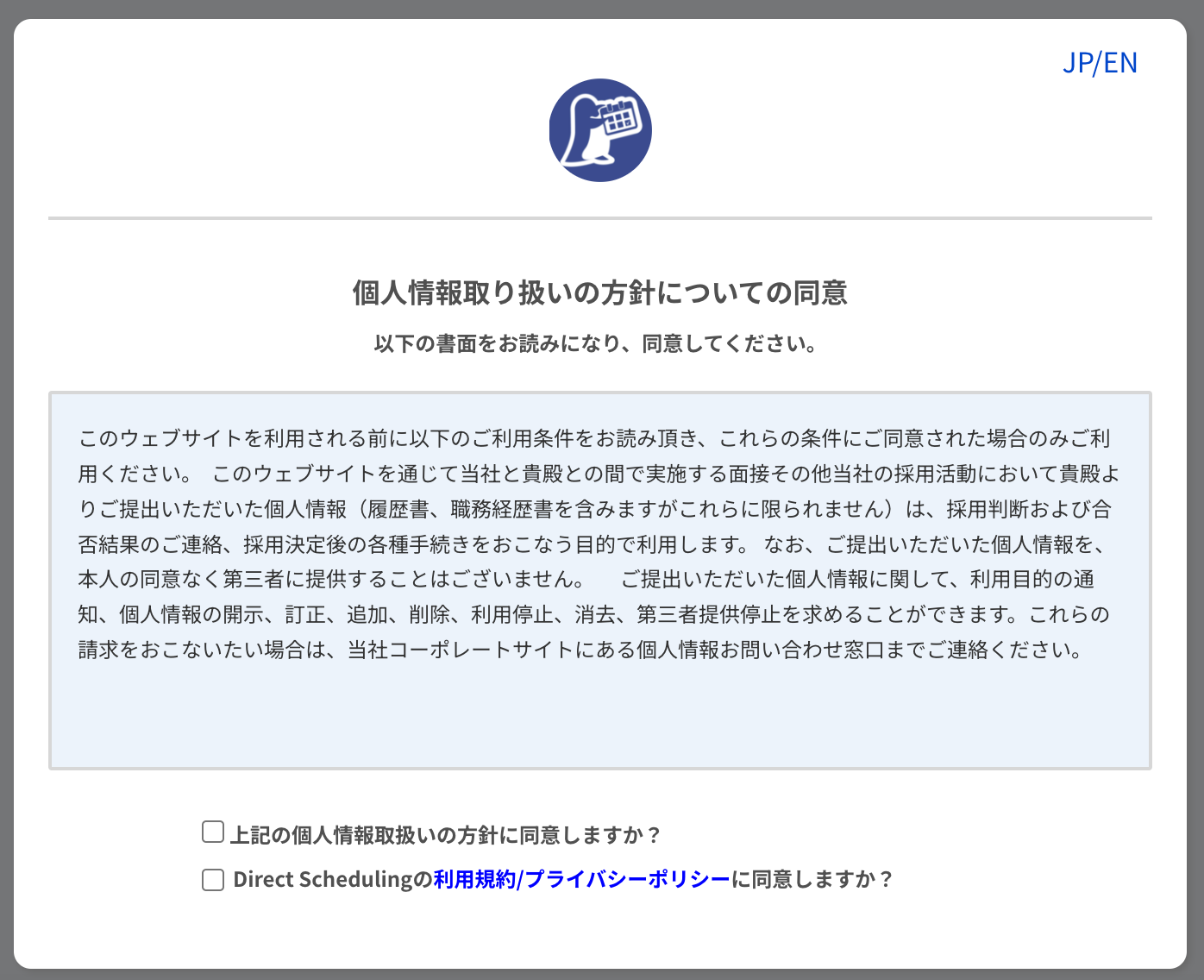
Task: Switch to English via the EN link
Action: coord(1122,63)
